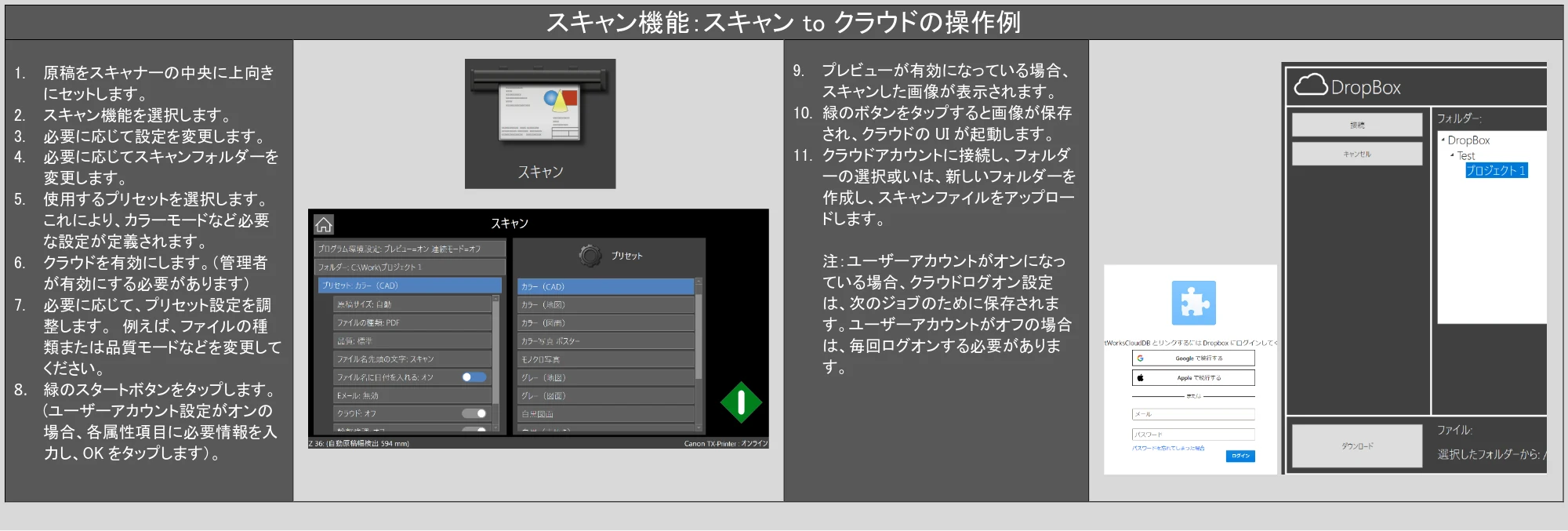Click the DropBox cloud logo icon
Image resolution: width=1568 pixels, height=531 pixels.
1310,85
